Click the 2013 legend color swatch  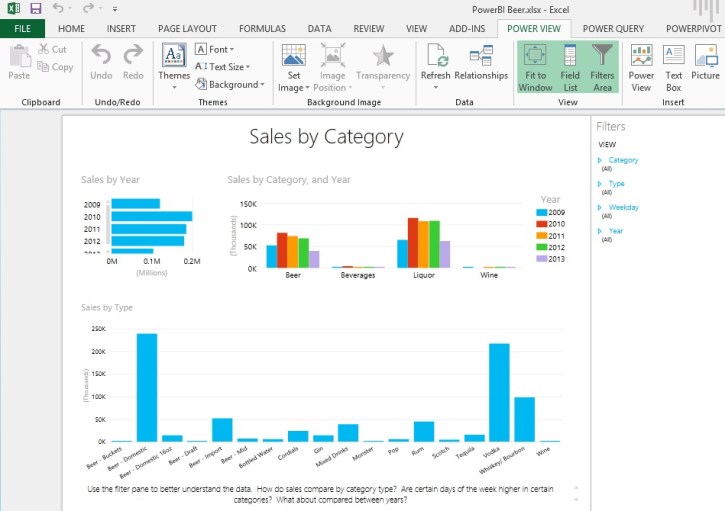[x=542, y=259]
